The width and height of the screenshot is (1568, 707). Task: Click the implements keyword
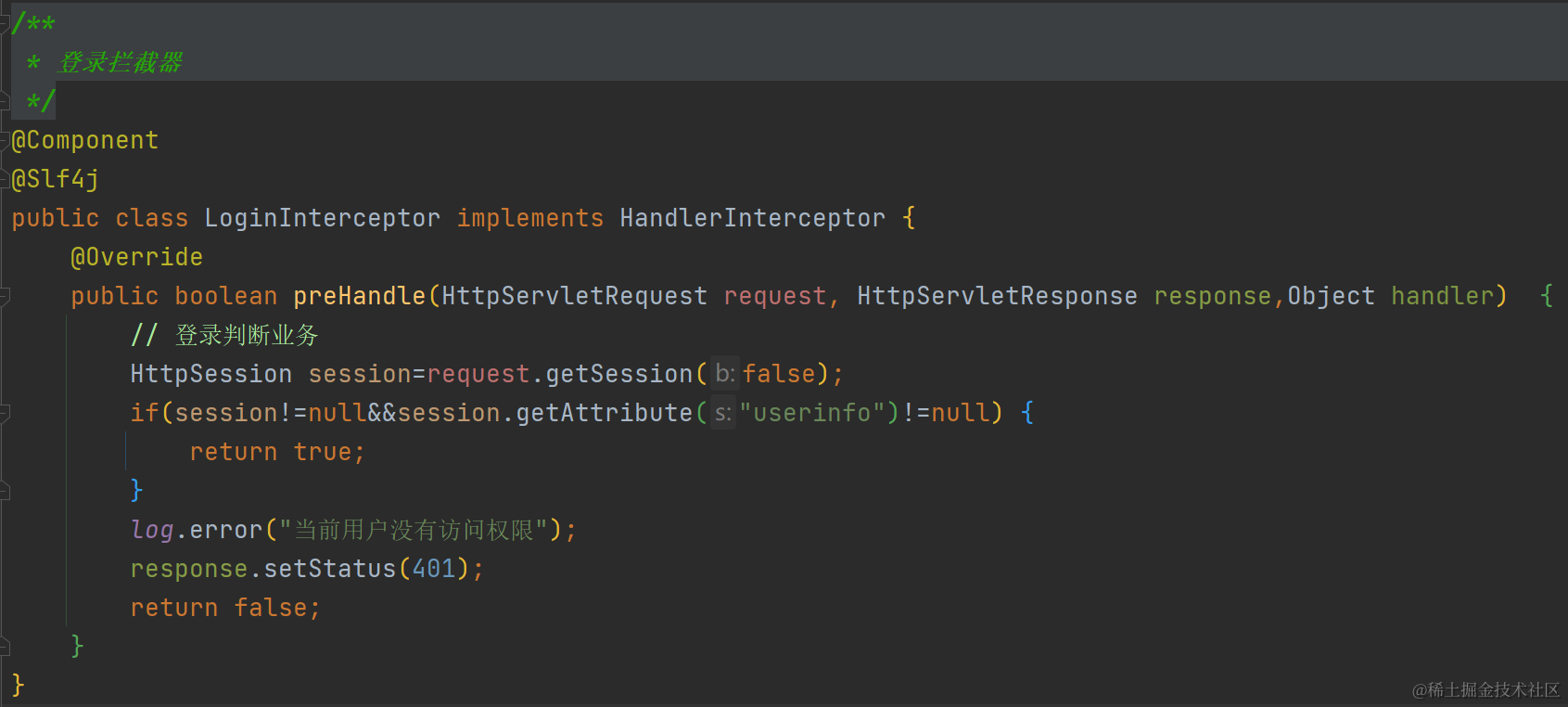tap(530, 218)
